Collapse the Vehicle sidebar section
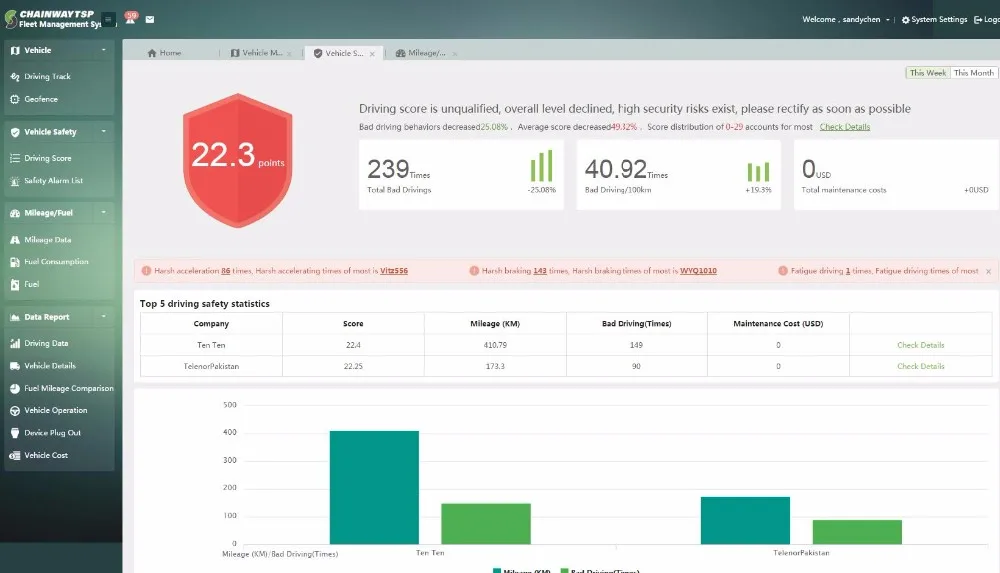Screen dimensions: 1000x573 point(103,50)
